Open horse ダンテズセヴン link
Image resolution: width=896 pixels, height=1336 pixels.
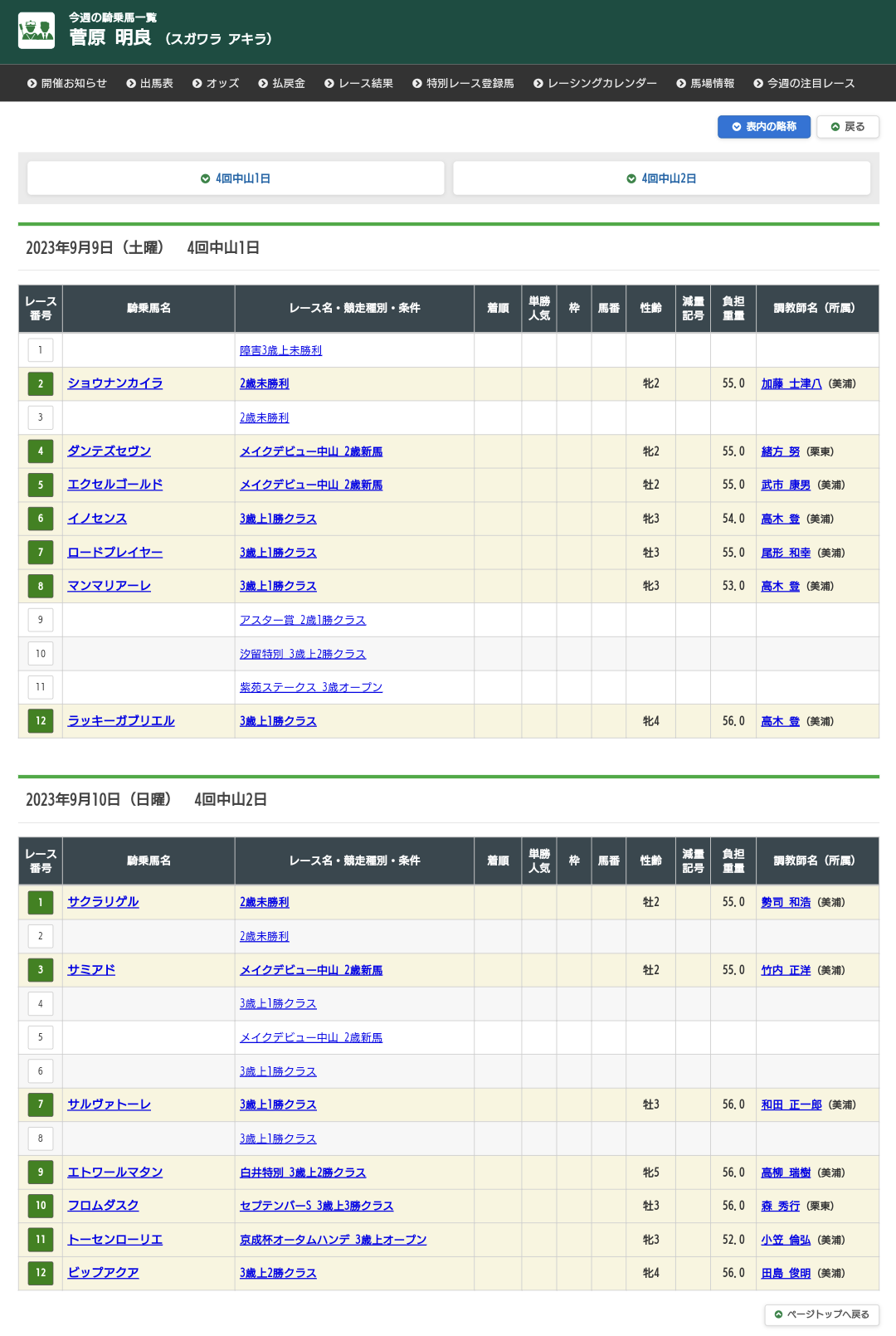click(x=110, y=451)
